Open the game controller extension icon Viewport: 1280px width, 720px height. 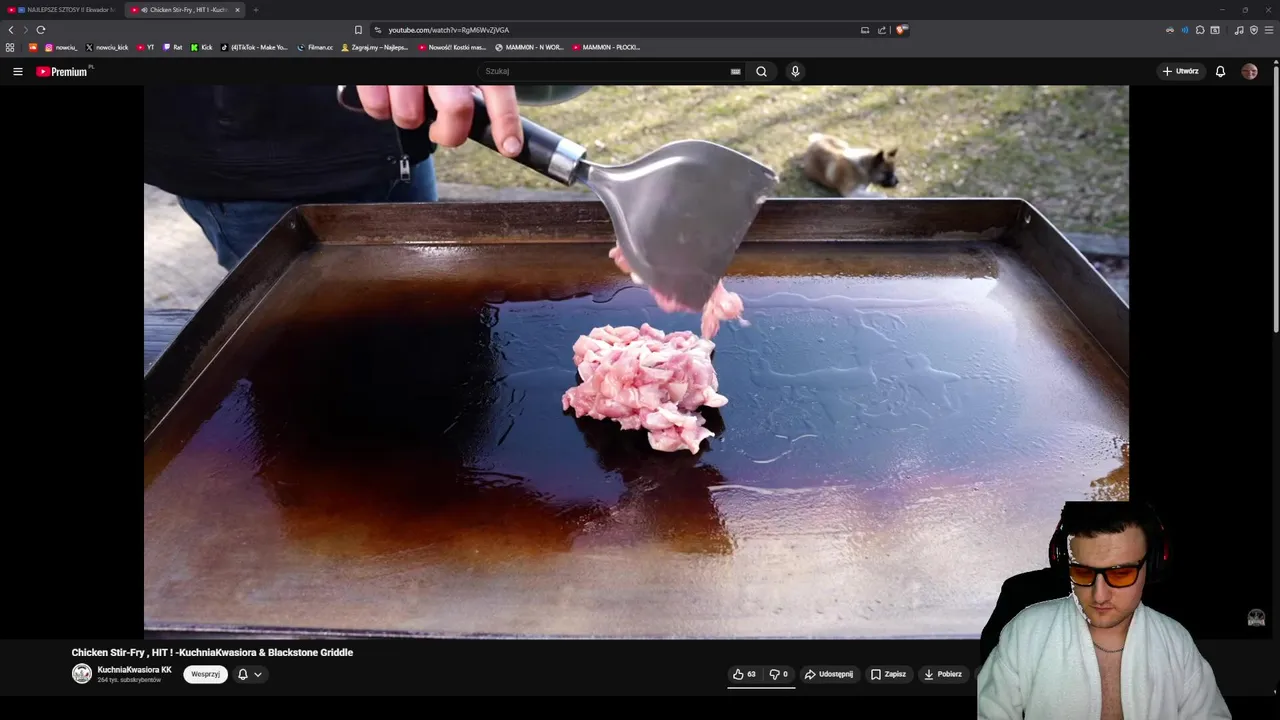[x=1169, y=30]
